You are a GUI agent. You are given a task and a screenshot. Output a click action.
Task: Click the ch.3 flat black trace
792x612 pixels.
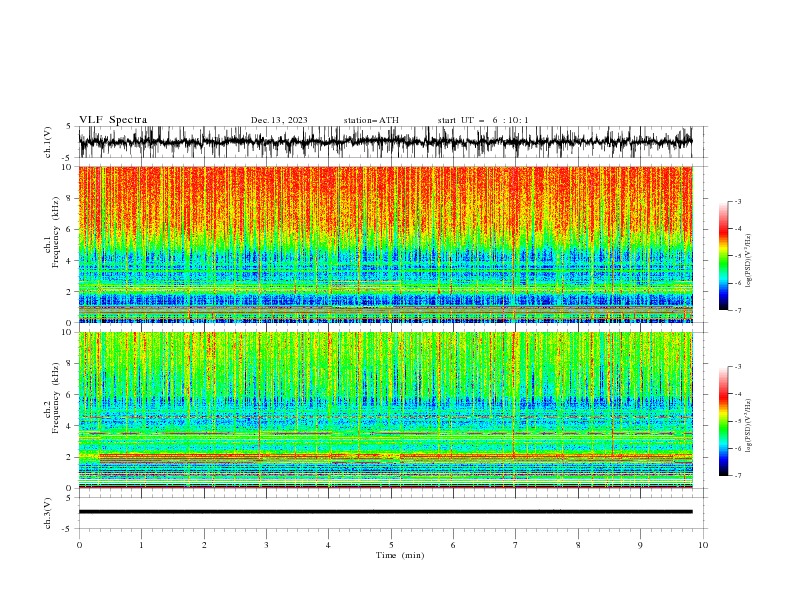pyautogui.click(x=385, y=512)
